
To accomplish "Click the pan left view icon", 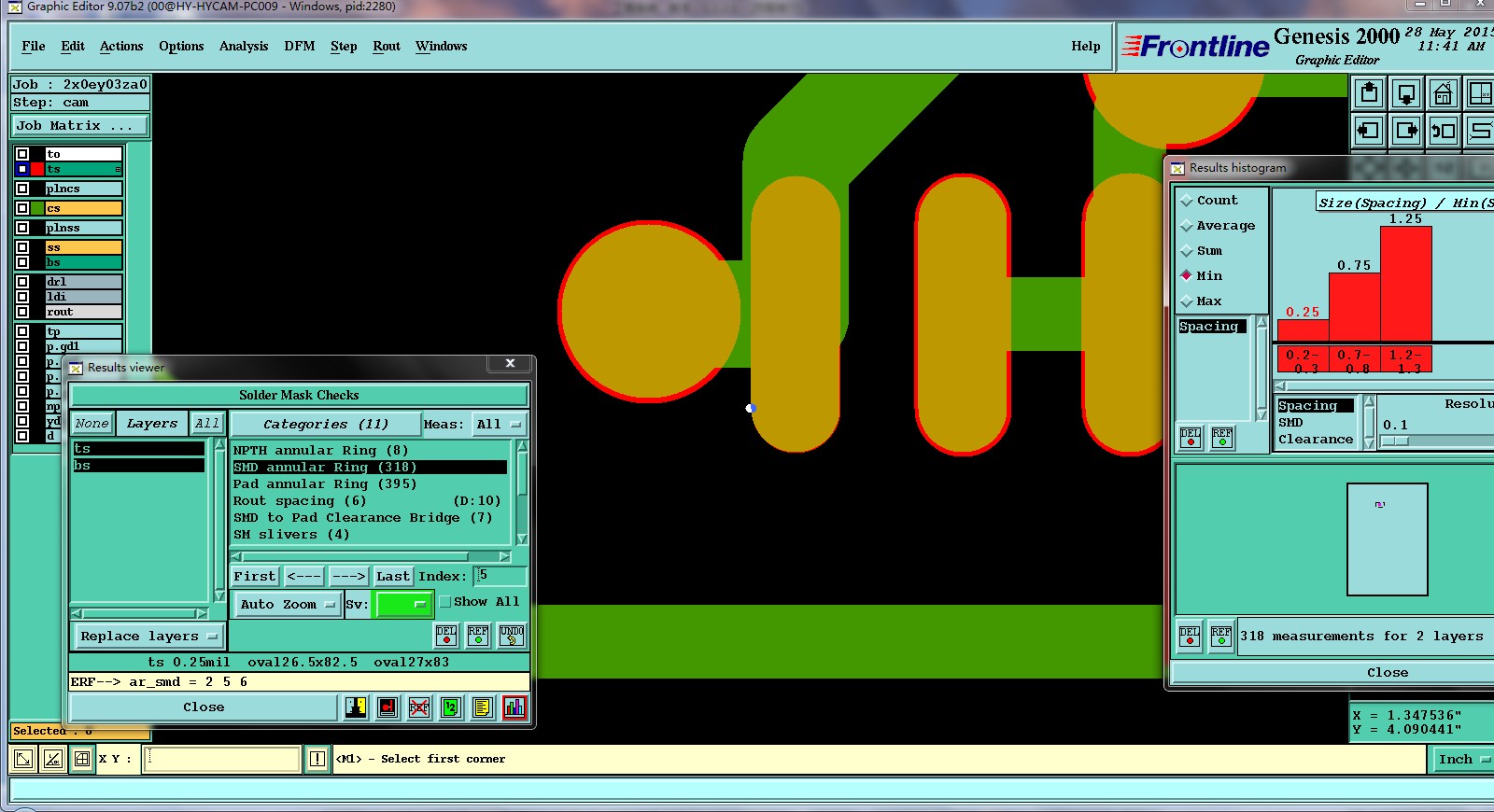I will coord(1369,131).
